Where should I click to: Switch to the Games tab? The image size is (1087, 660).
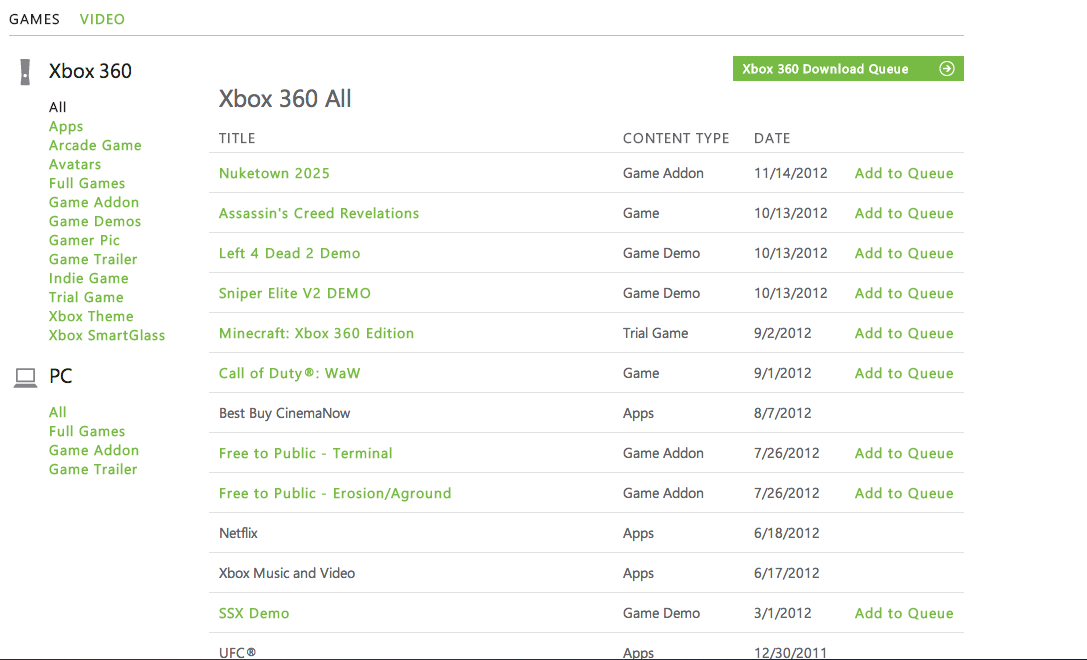[x=34, y=19]
